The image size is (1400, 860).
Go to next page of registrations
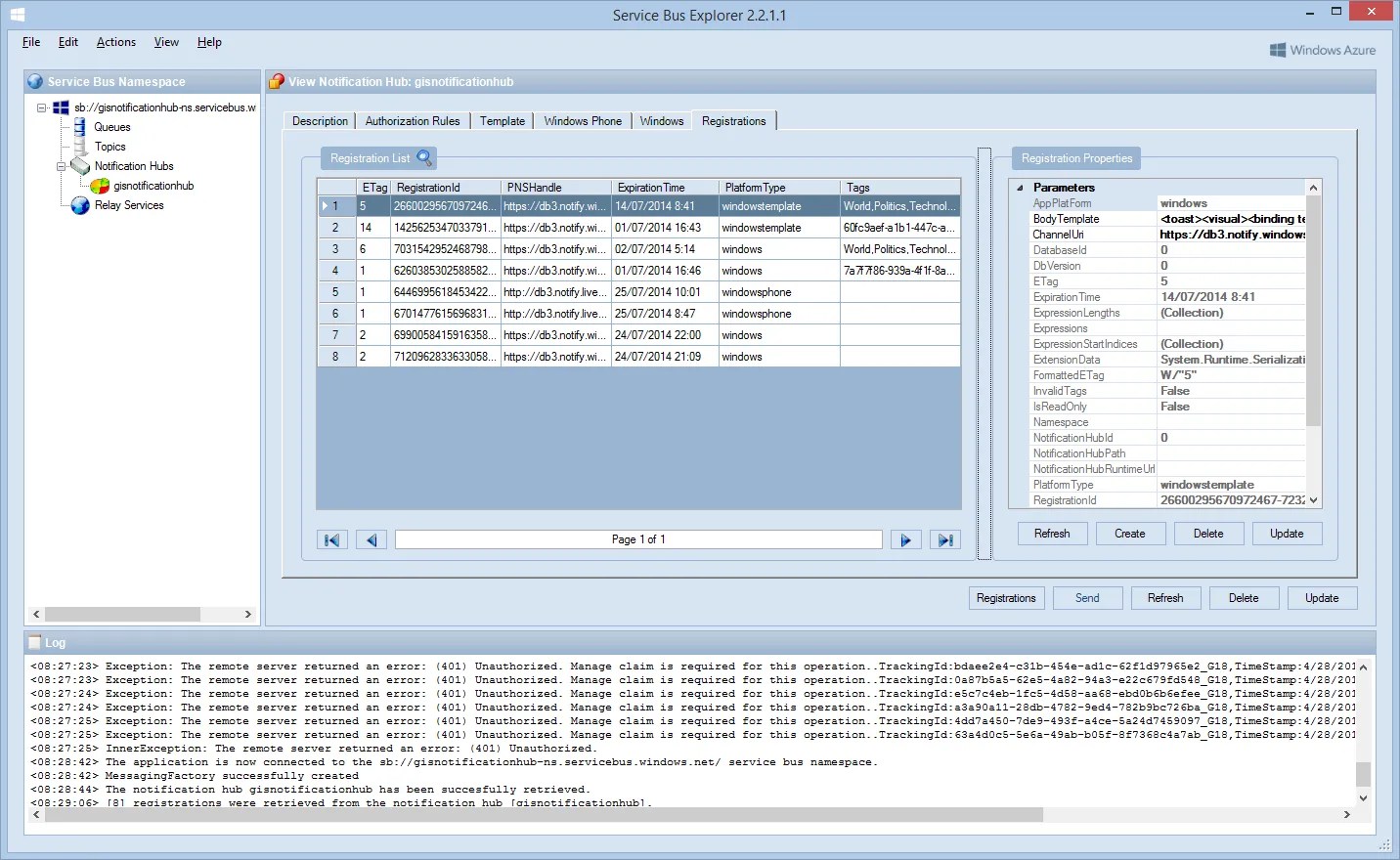906,539
